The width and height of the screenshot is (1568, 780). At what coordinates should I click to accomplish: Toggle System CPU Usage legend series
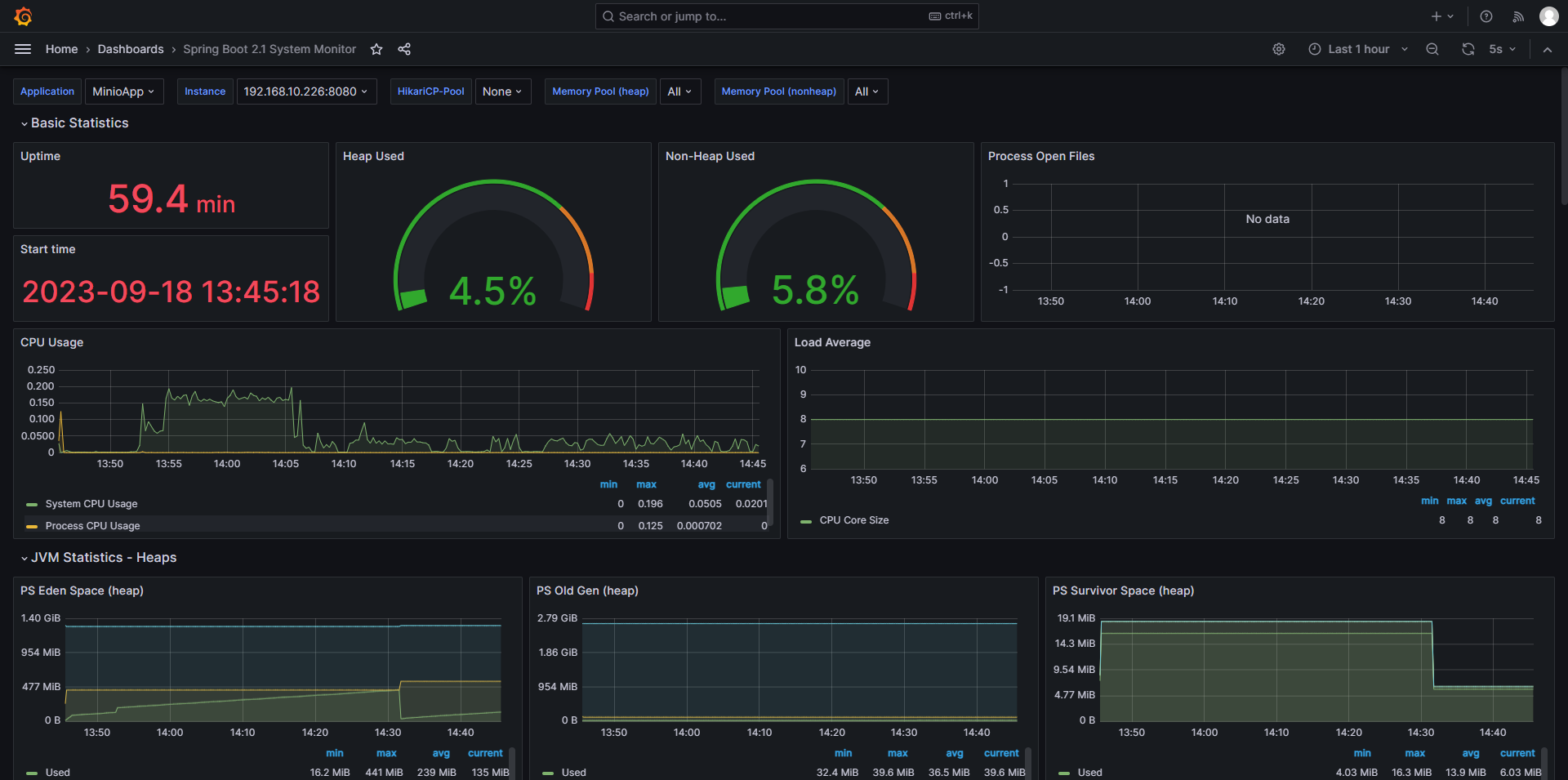pyautogui.click(x=91, y=504)
